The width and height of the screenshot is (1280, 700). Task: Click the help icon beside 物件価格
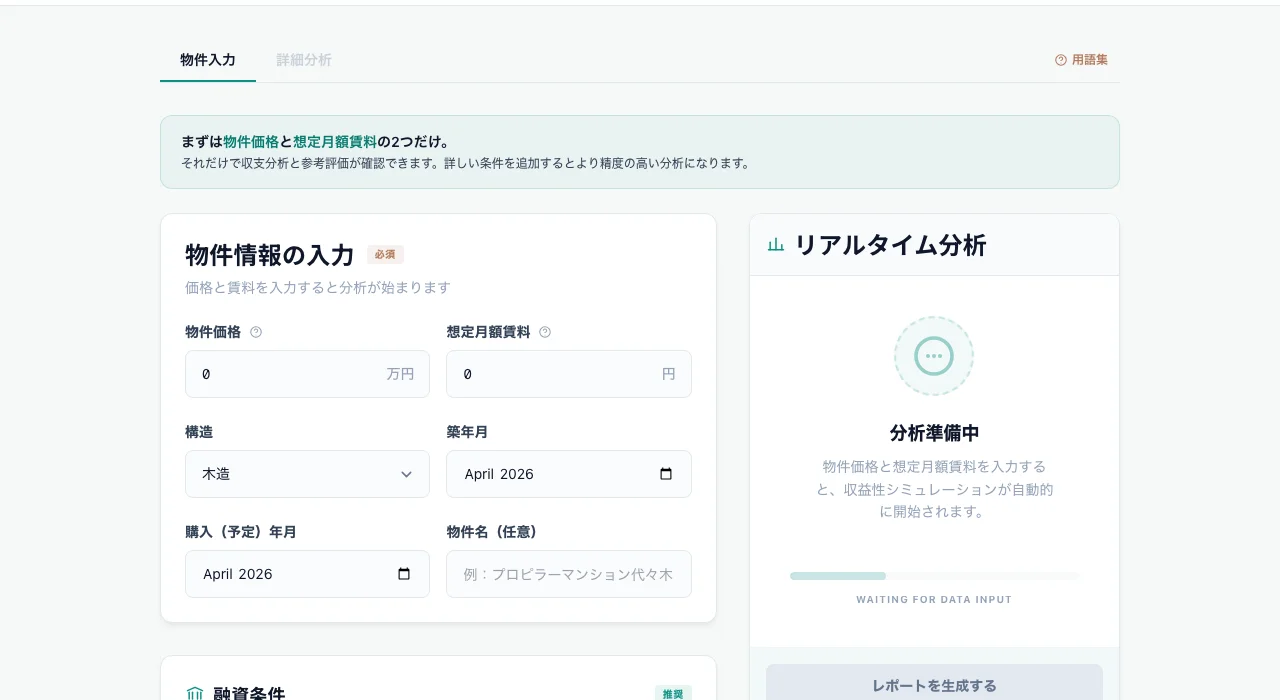pyautogui.click(x=256, y=331)
